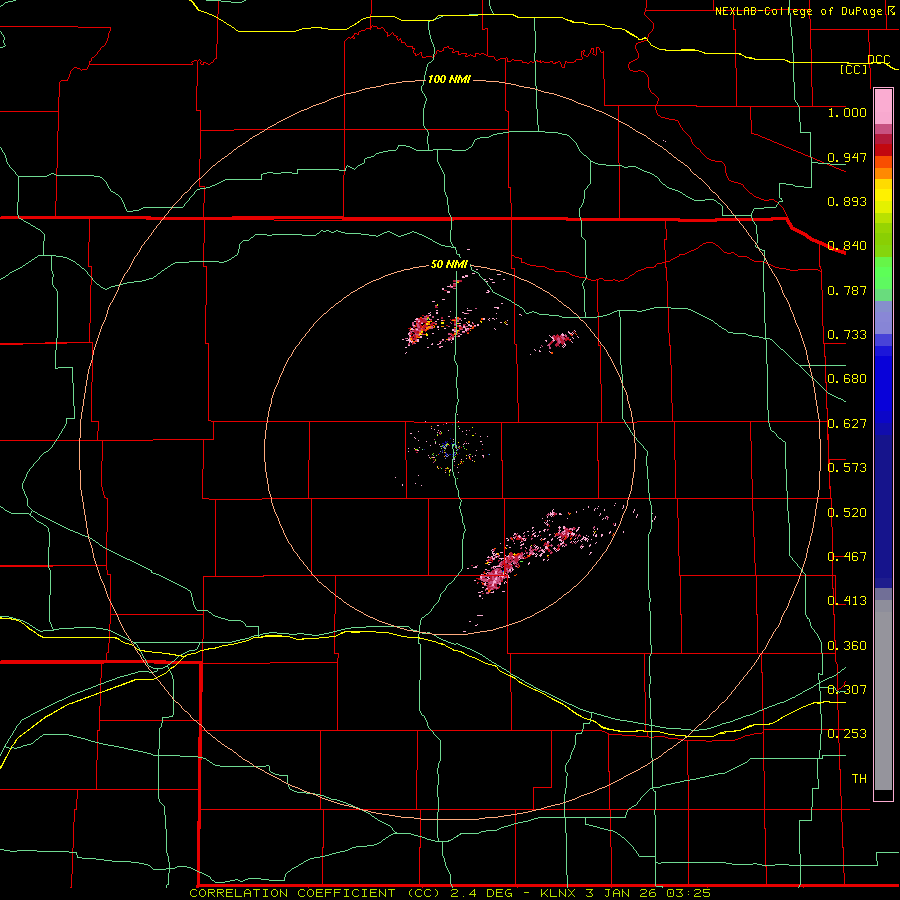Click the small northeast radar echo cluster
Viewport: 900px width, 900px height.
[560, 341]
